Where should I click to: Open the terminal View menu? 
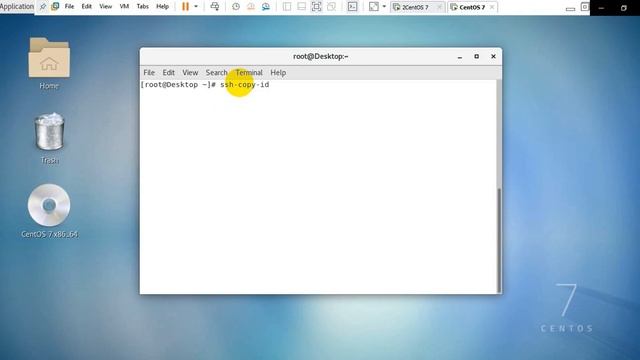pyautogui.click(x=190, y=73)
